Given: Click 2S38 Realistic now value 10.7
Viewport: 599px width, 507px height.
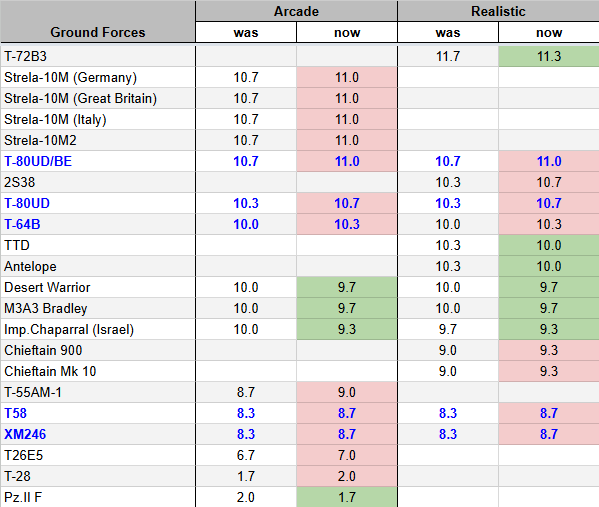Looking at the screenshot, I should (549, 182).
